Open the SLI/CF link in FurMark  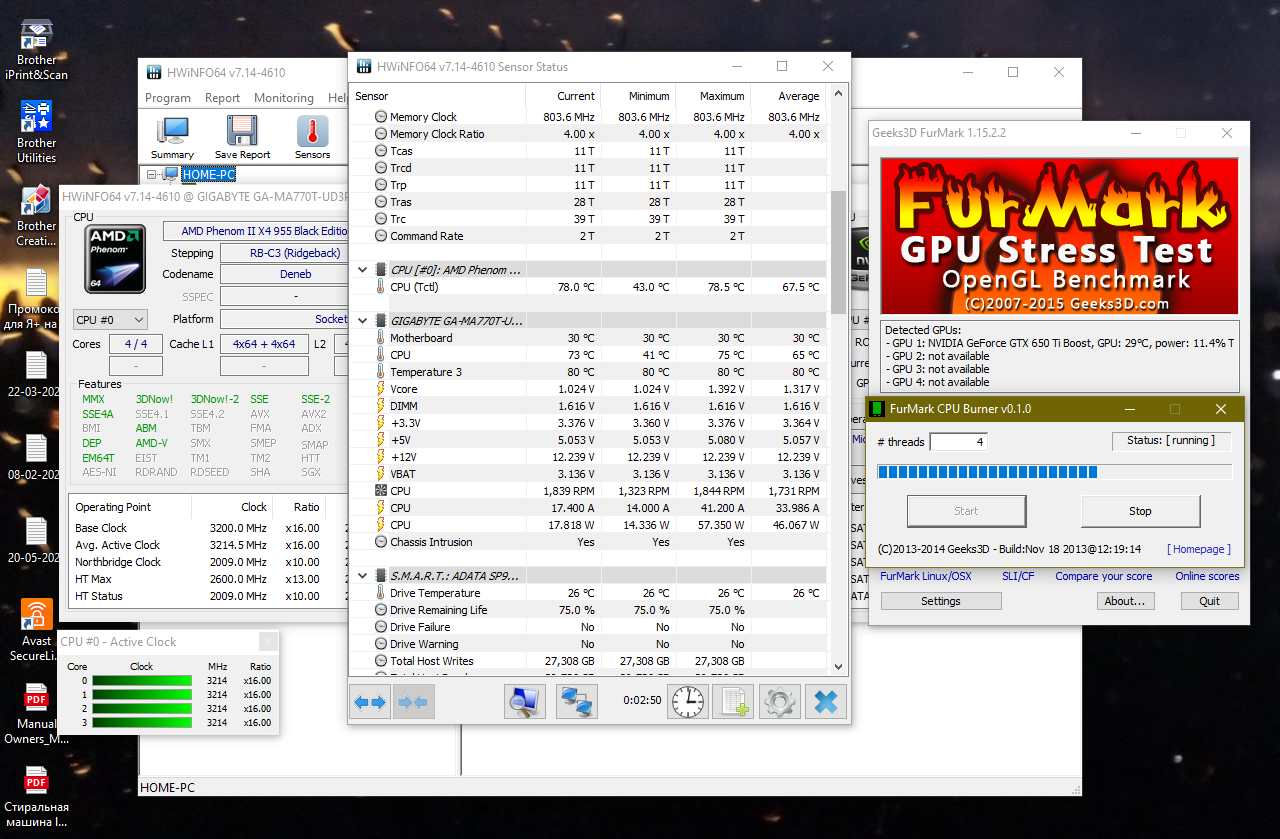point(1018,576)
